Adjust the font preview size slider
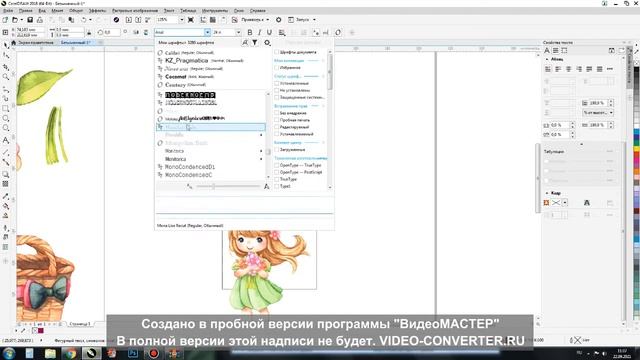The image size is (640, 360). 213,187
